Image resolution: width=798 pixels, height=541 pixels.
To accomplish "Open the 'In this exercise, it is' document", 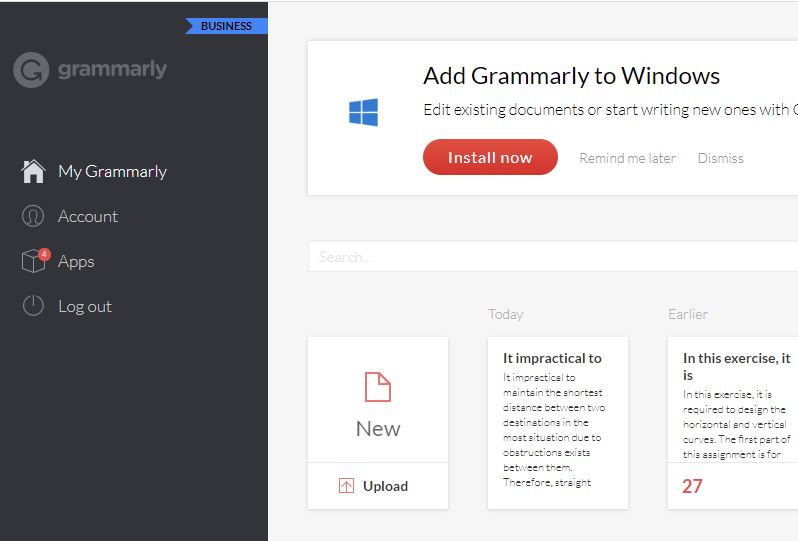I will pos(733,423).
